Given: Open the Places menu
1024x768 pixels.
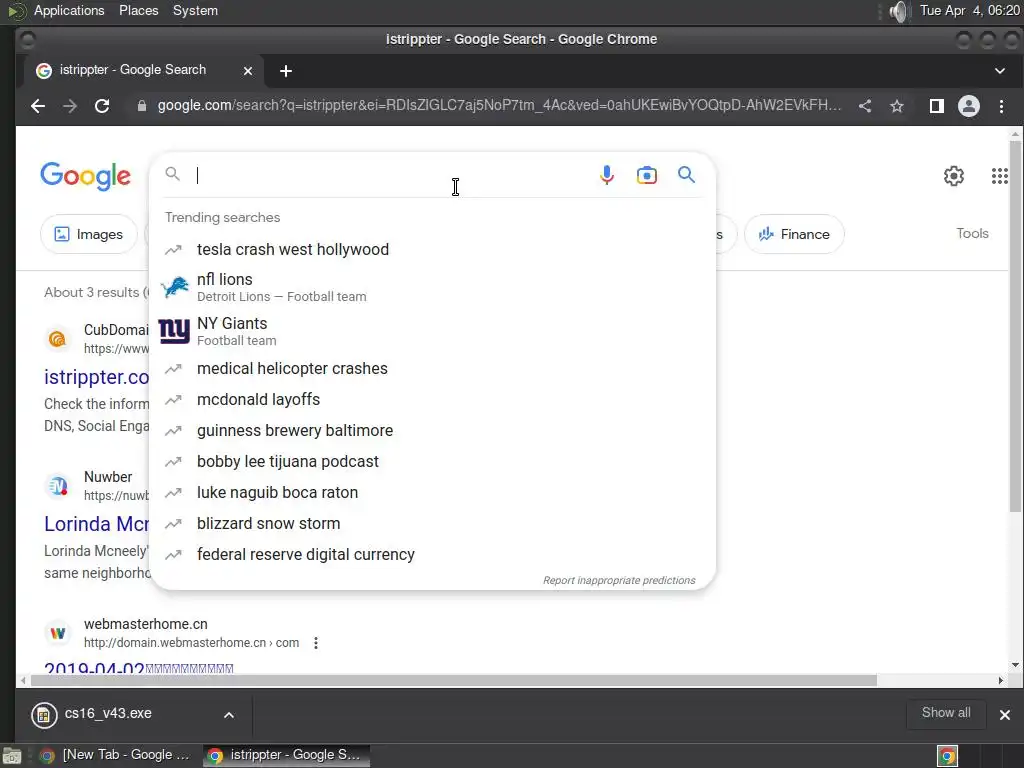Looking at the screenshot, I should (138, 10).
